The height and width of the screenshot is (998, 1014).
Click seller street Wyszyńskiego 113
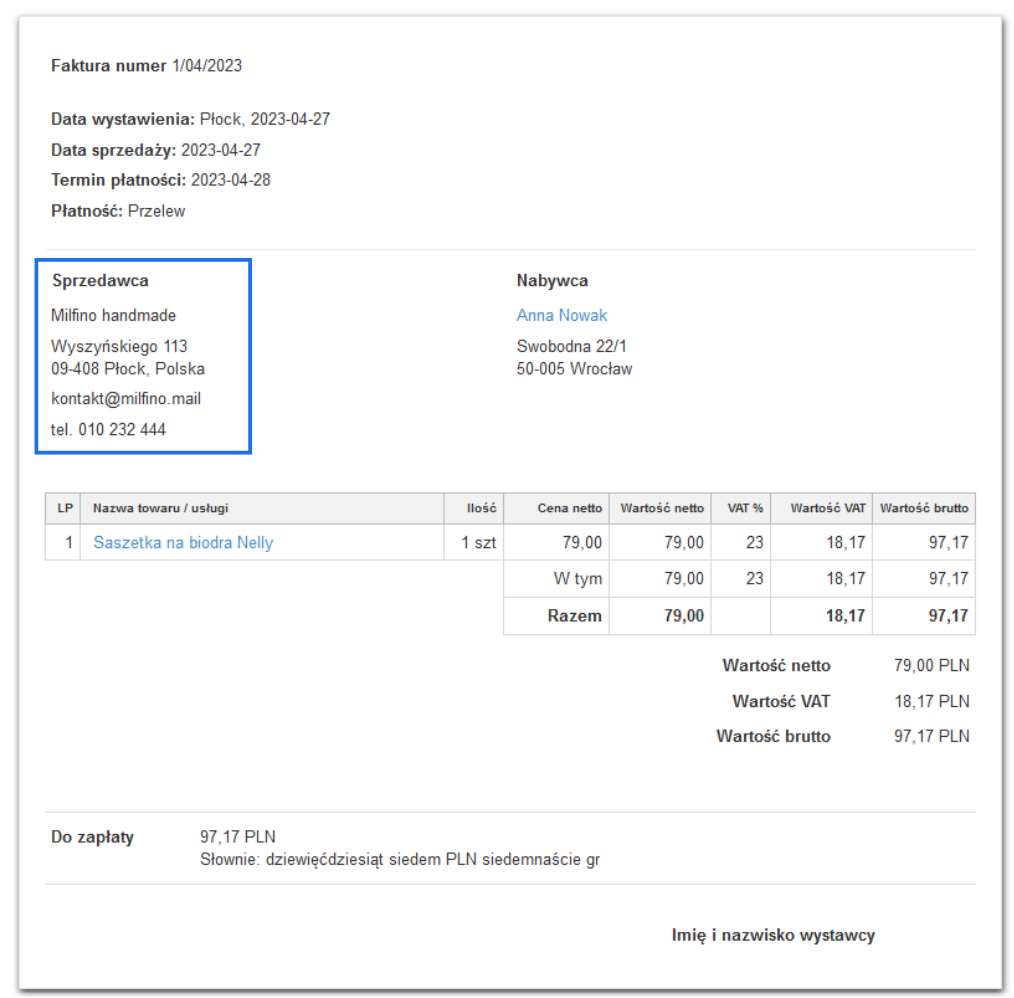point(119,346)
